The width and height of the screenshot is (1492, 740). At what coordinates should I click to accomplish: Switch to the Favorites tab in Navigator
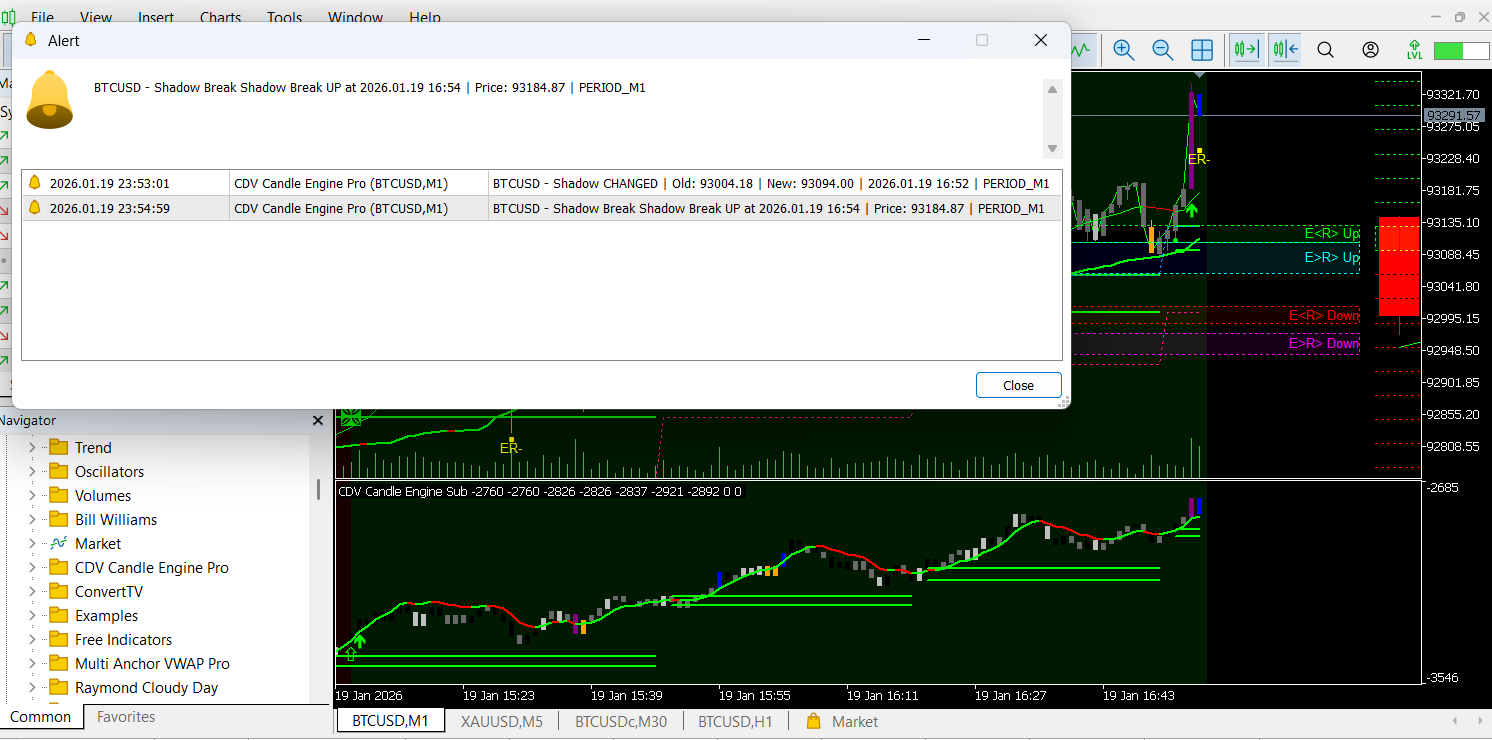(126, 716)
